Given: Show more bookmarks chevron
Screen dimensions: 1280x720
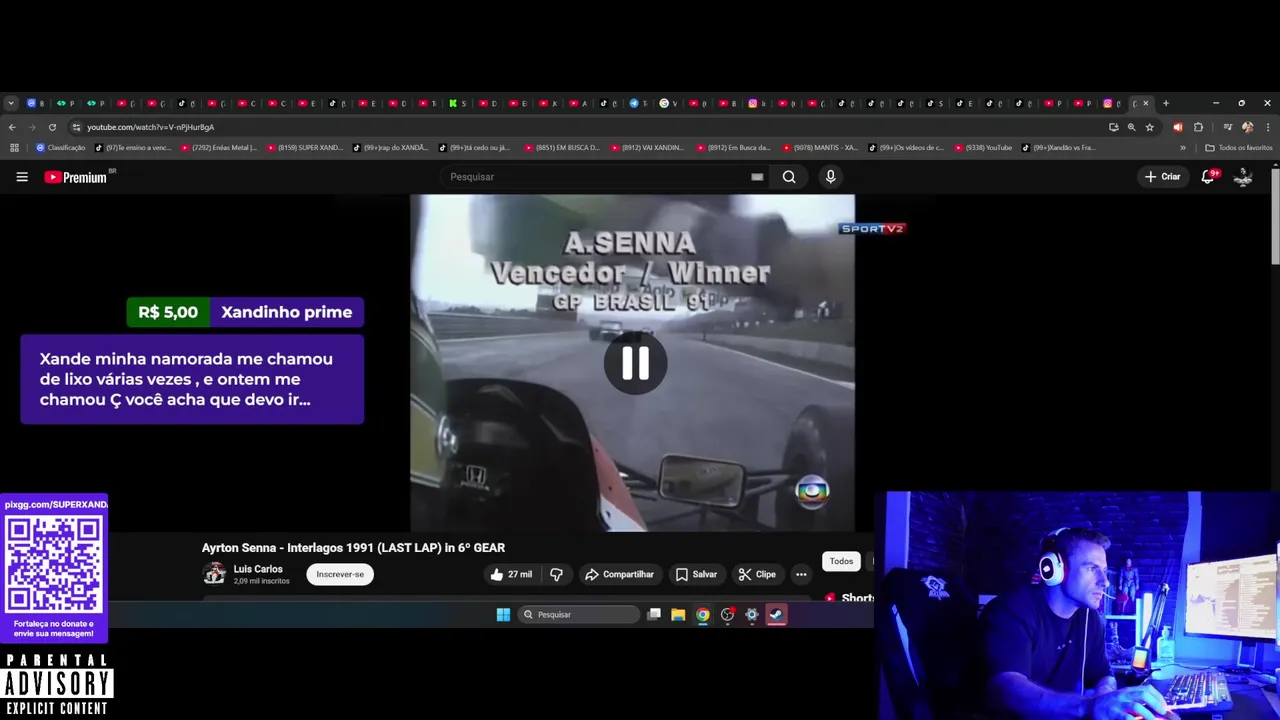Looking at the screenshot, I should coord(1183,148).
